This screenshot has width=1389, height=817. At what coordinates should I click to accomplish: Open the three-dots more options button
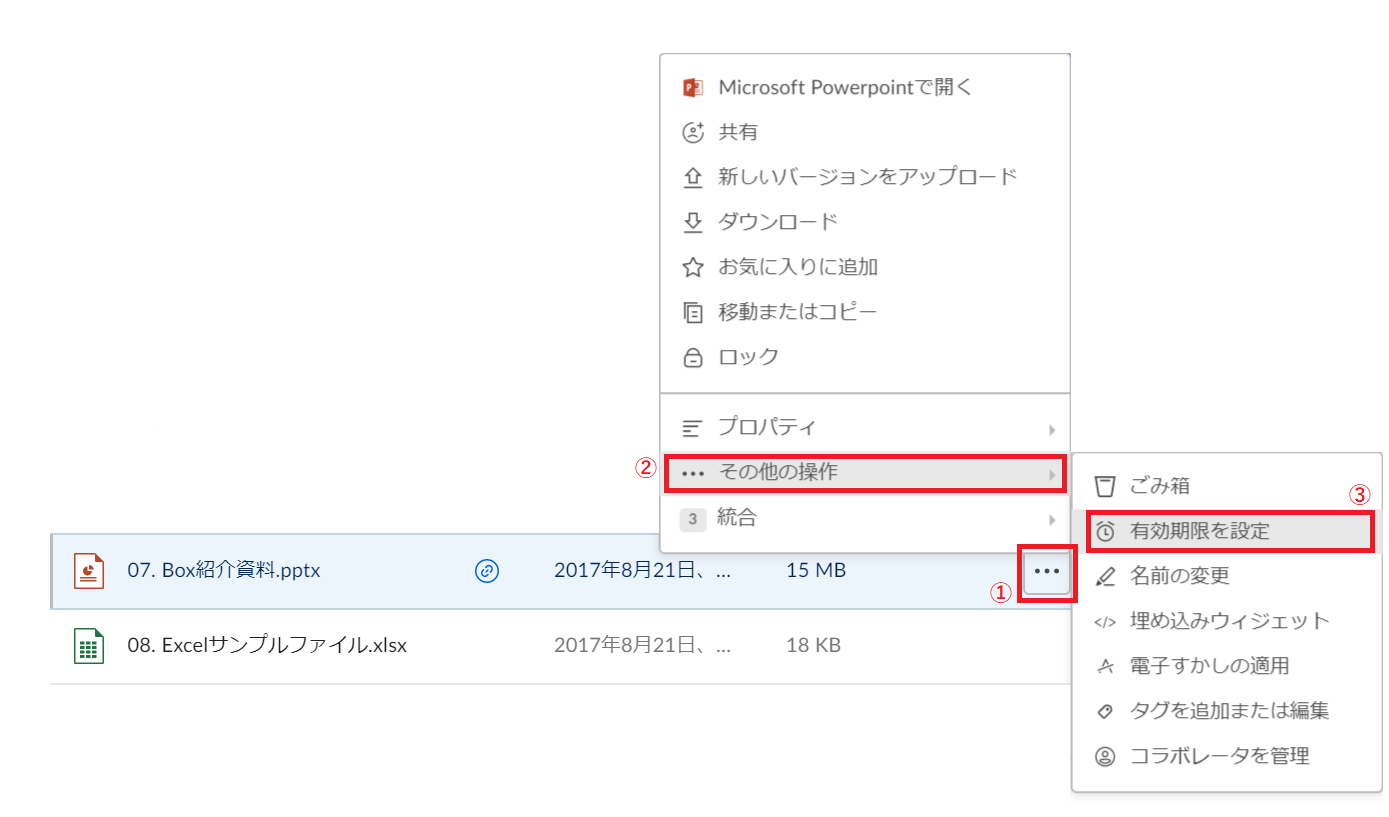point(1046,571)
